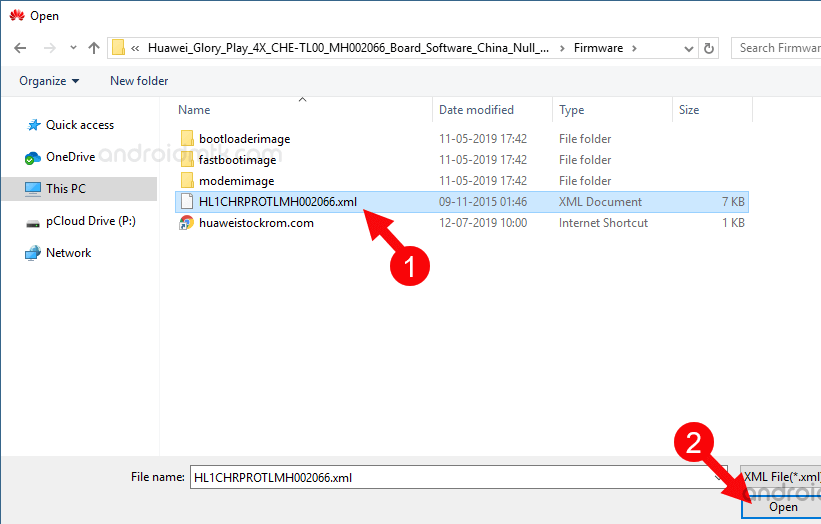Select the modemimage folder icon
821x524 pixels.
(x=186, y=181)
